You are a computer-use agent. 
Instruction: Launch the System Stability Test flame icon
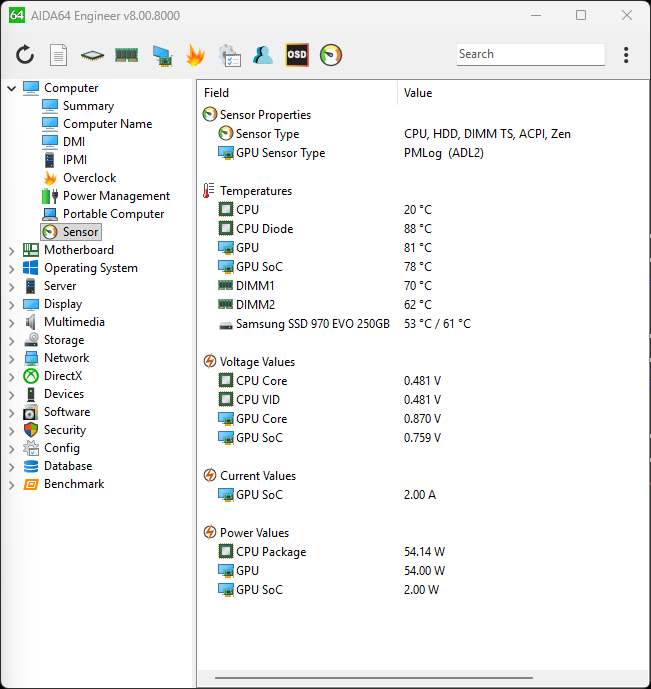coord(195,55)
